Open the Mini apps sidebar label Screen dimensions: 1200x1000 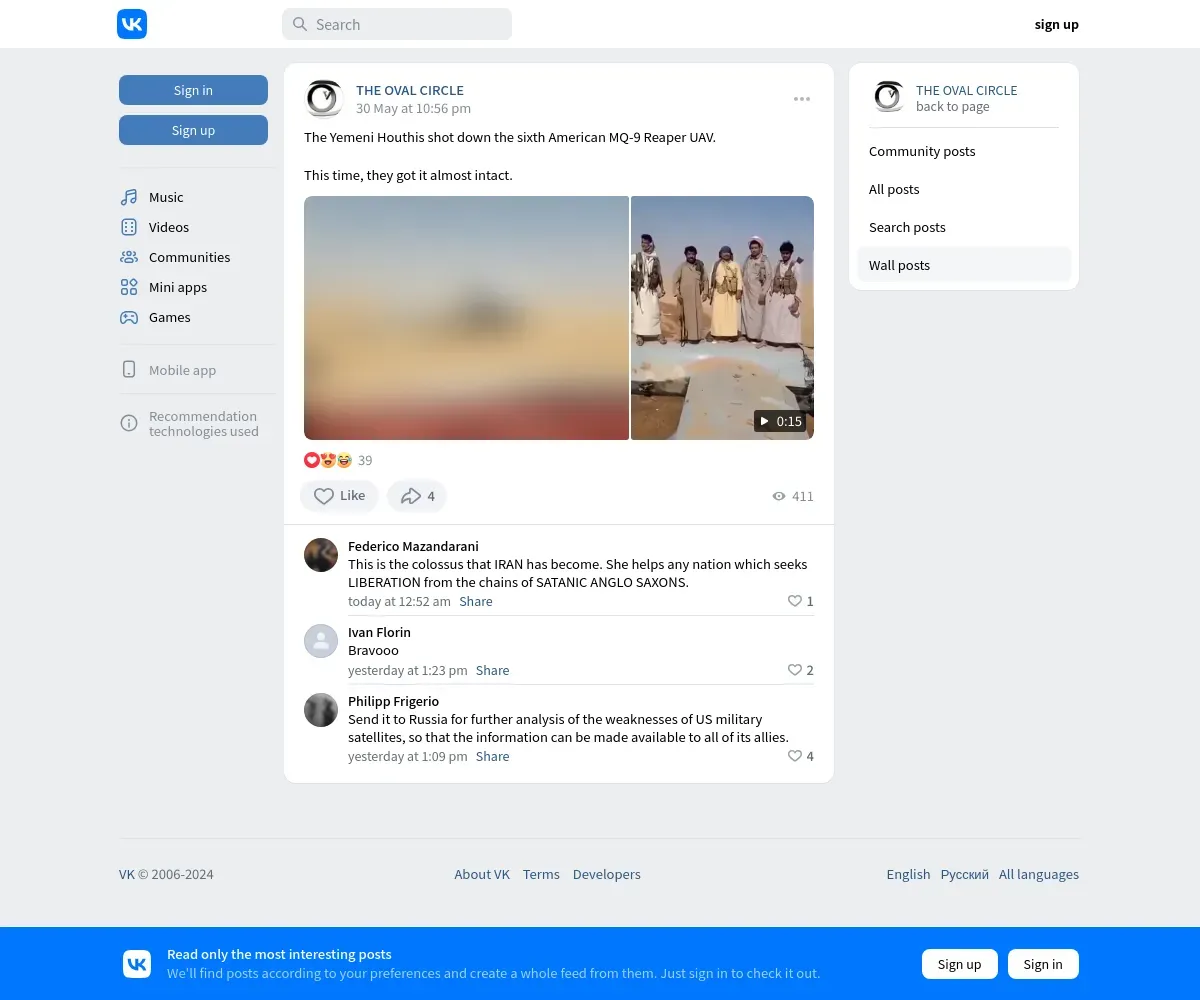178,287
